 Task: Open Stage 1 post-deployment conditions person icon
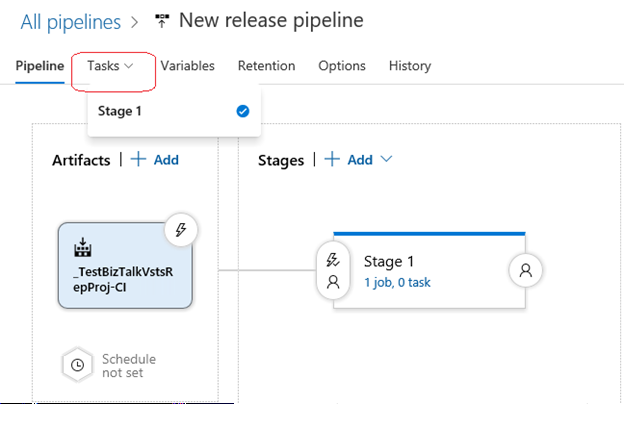pyautogui.click(x=526, y=270)
